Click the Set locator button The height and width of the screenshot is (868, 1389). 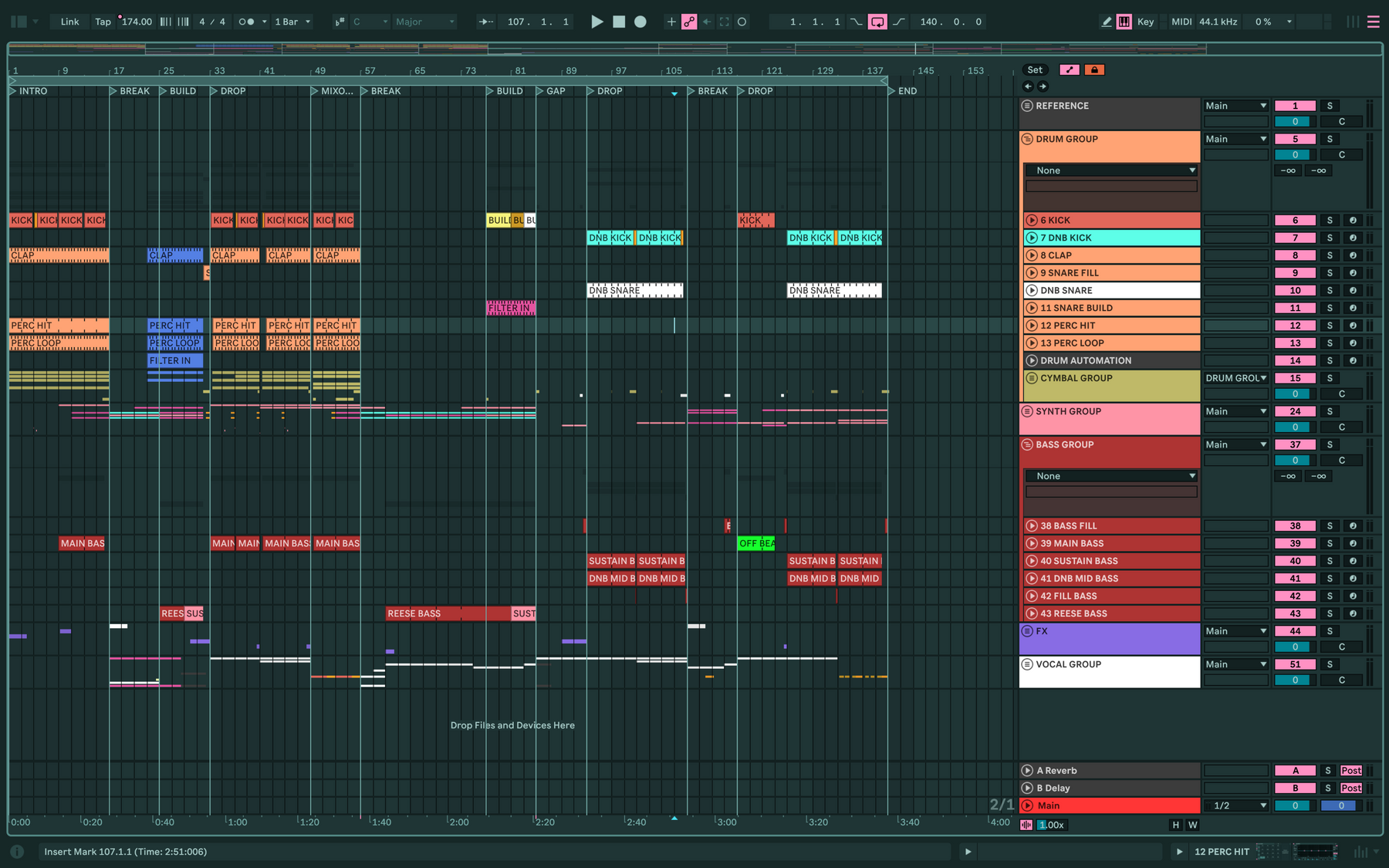point(1035,69)
